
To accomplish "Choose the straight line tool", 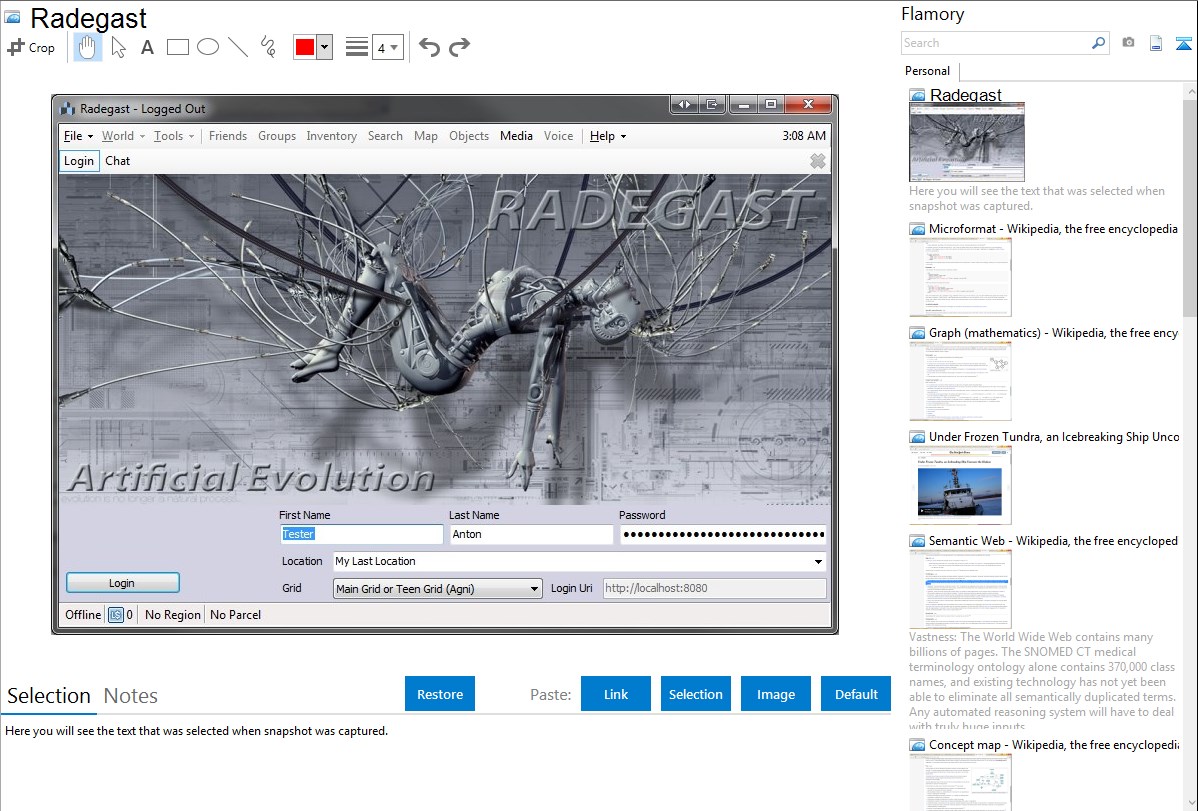I will point(238,47).
